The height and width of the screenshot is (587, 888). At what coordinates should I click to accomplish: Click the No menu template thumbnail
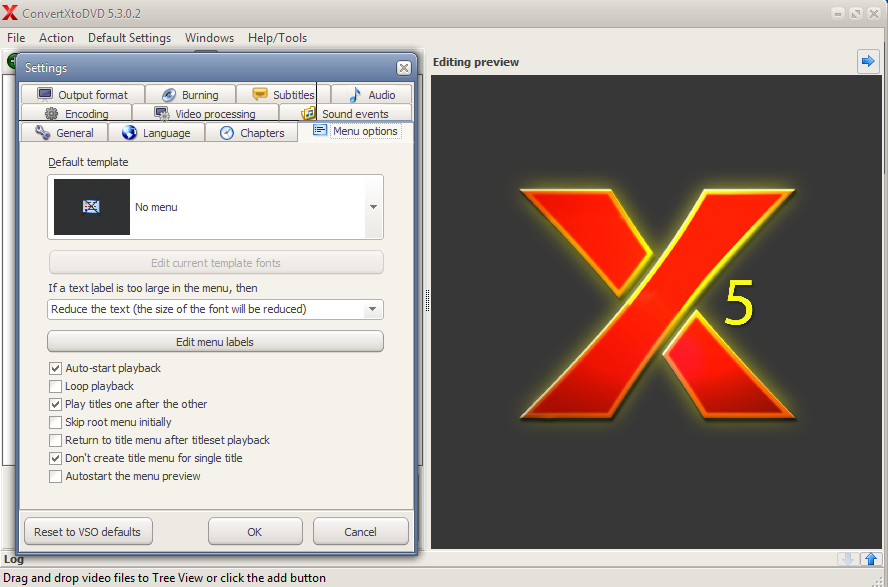pyautogui.click(x=92, y=207)
